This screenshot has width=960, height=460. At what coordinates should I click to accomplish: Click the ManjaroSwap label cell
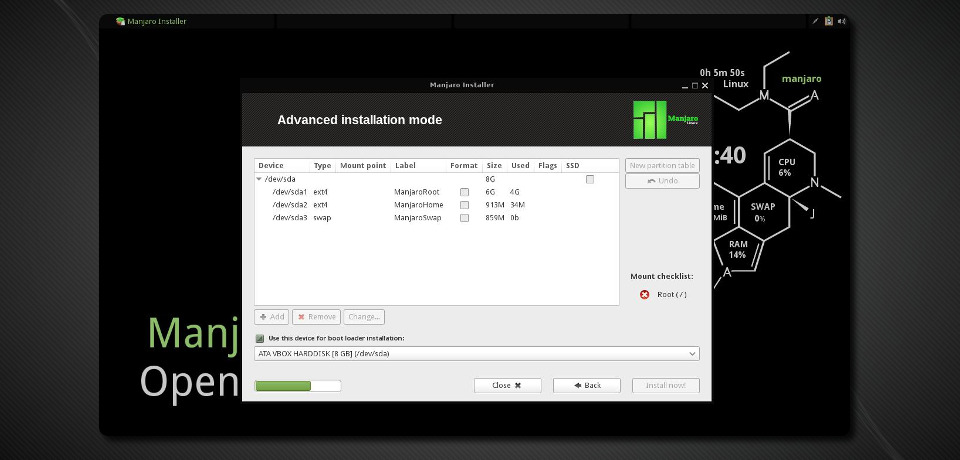click(x=417, y=218)
